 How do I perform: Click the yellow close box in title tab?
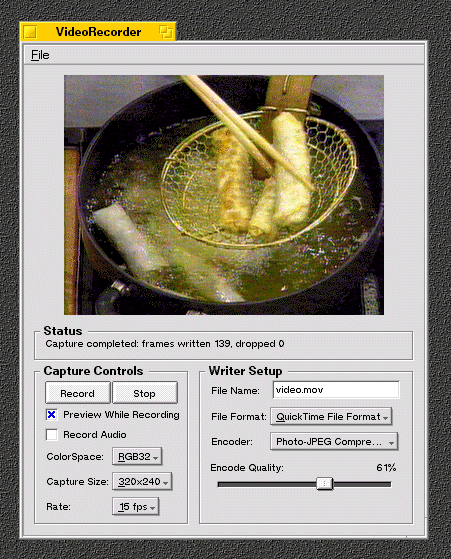(30, 32)
